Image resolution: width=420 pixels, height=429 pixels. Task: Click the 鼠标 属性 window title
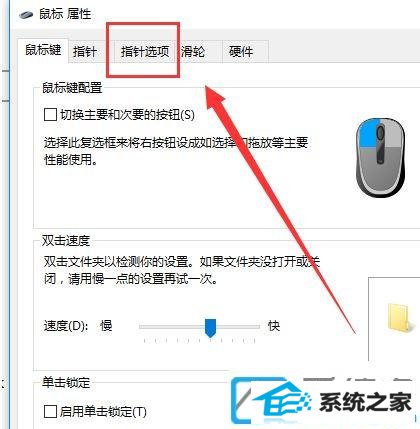coord(65,14)
